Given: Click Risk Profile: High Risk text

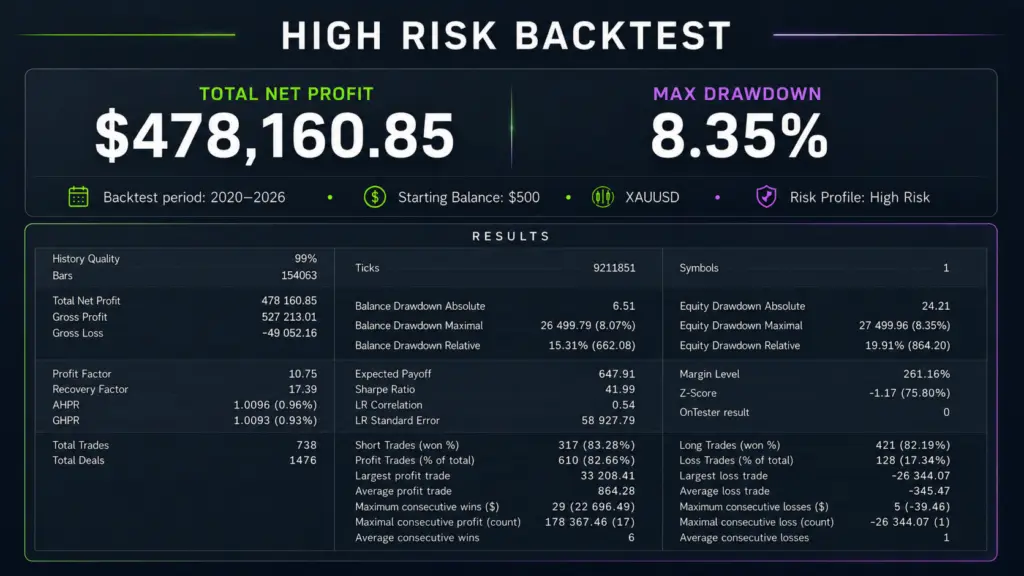Looking at the screenshot, I should [x=859, y=197].
